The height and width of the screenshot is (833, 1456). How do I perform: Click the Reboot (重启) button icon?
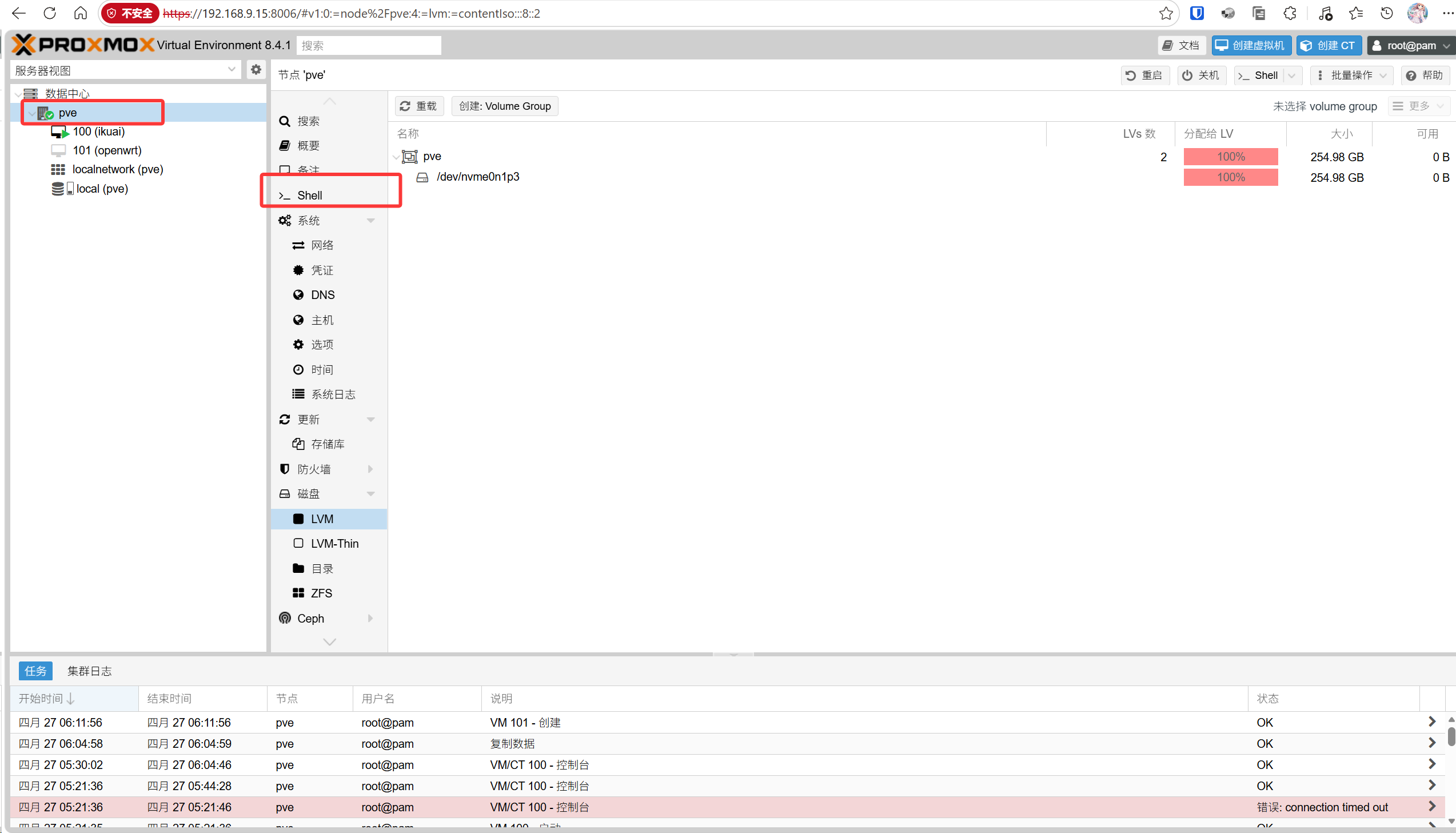tap(1131, 75)
